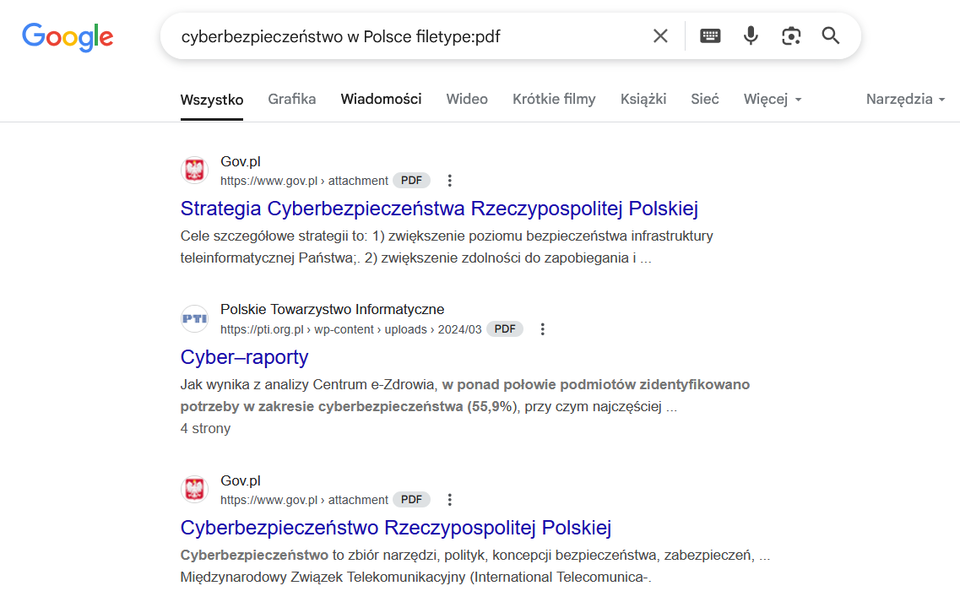Expand the Więcej dropdown
This screenshot has height=613, width=960.
pos(772,99)
